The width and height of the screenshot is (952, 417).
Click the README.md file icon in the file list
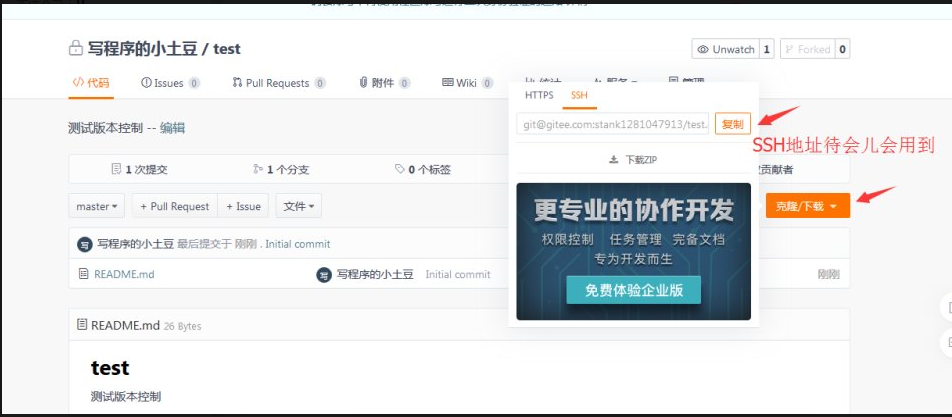tap(84, 274)
